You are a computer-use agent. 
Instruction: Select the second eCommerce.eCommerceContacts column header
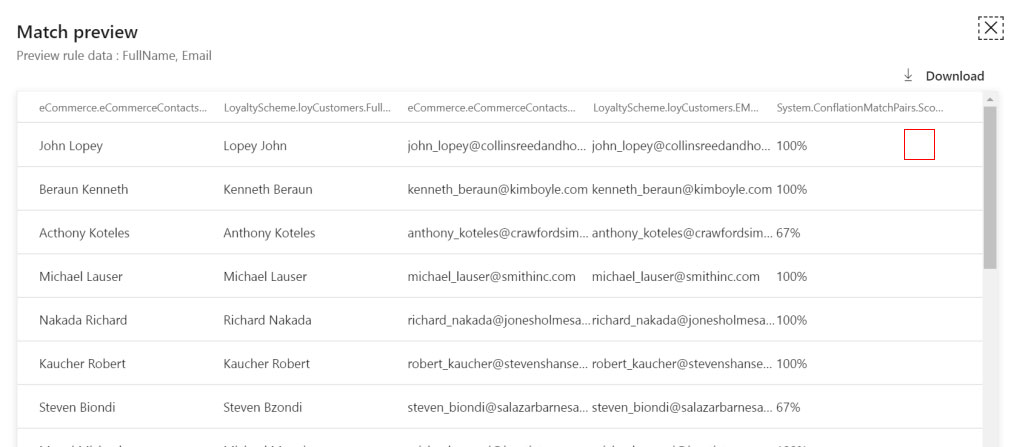[x=492, y=107]
